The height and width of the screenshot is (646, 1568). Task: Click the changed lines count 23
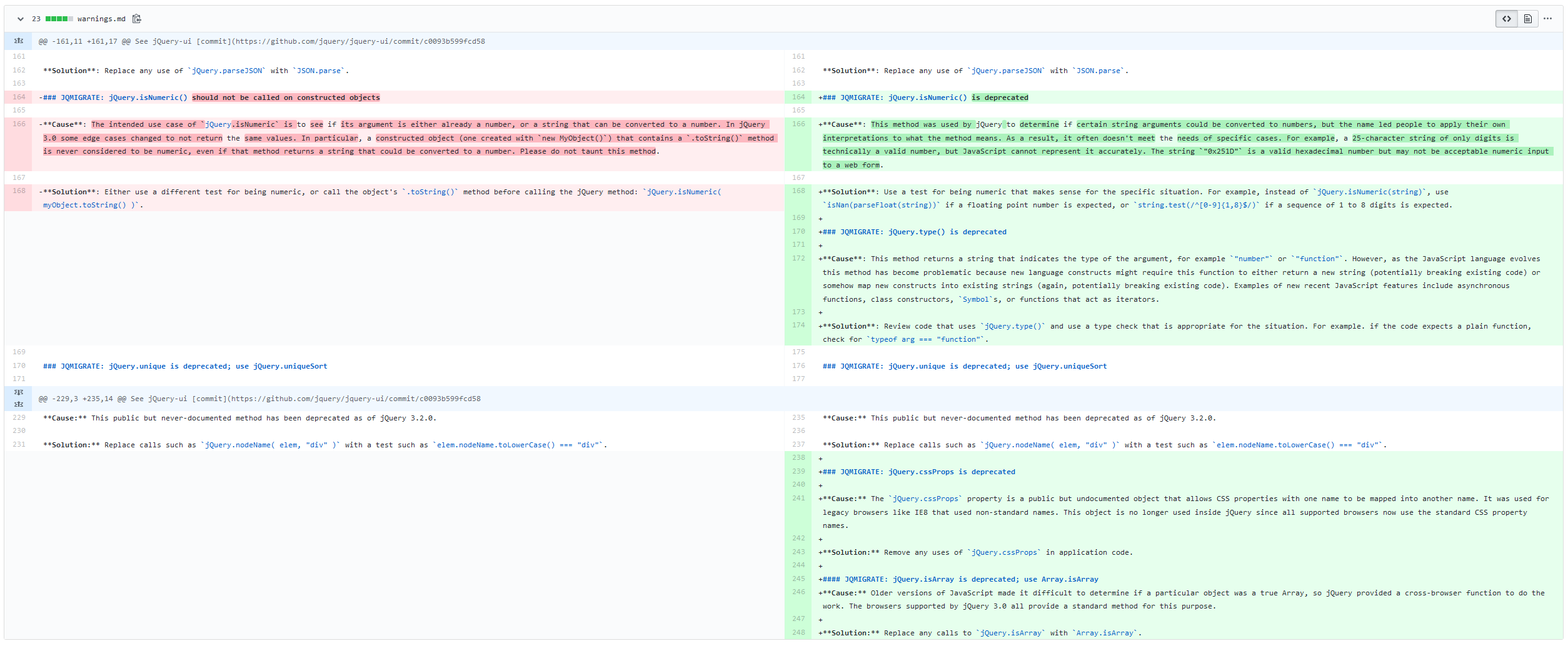click(36, 19)
